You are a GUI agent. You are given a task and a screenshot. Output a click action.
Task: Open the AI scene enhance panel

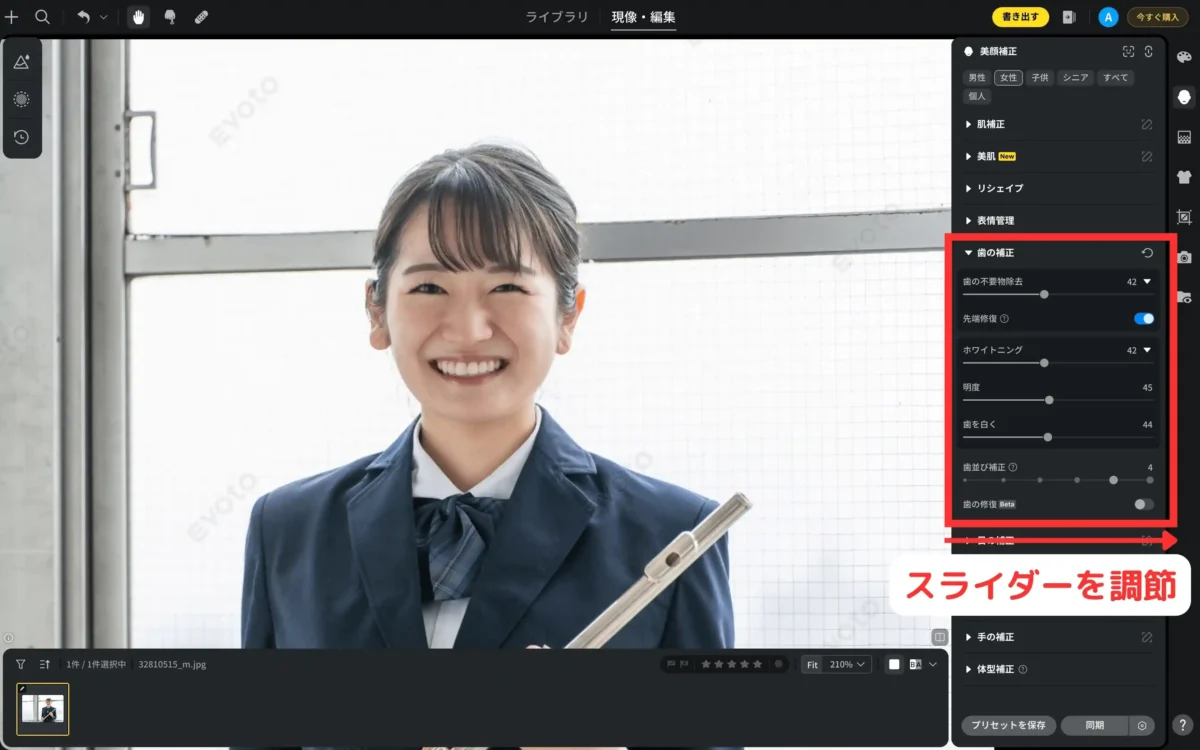pos(21,62)
